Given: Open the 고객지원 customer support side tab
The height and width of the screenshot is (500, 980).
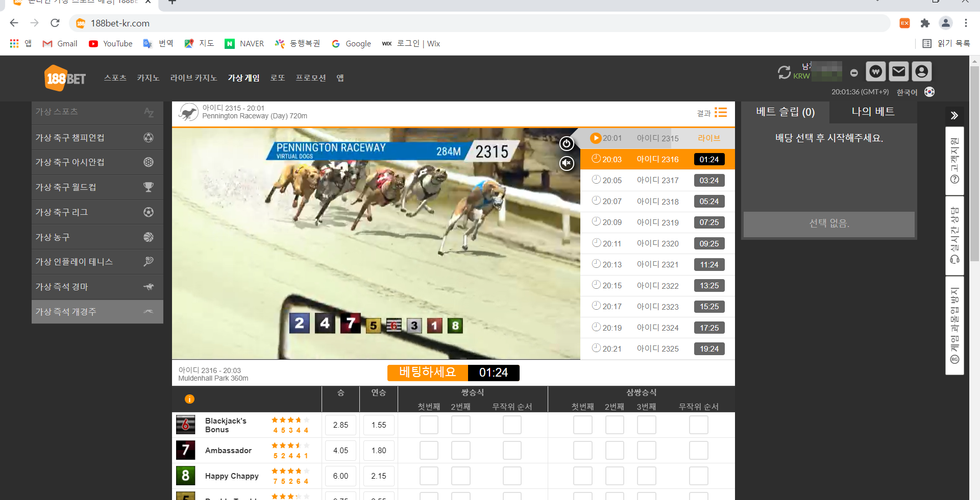Looking at the screenshot, I should [x=954, y=161].
